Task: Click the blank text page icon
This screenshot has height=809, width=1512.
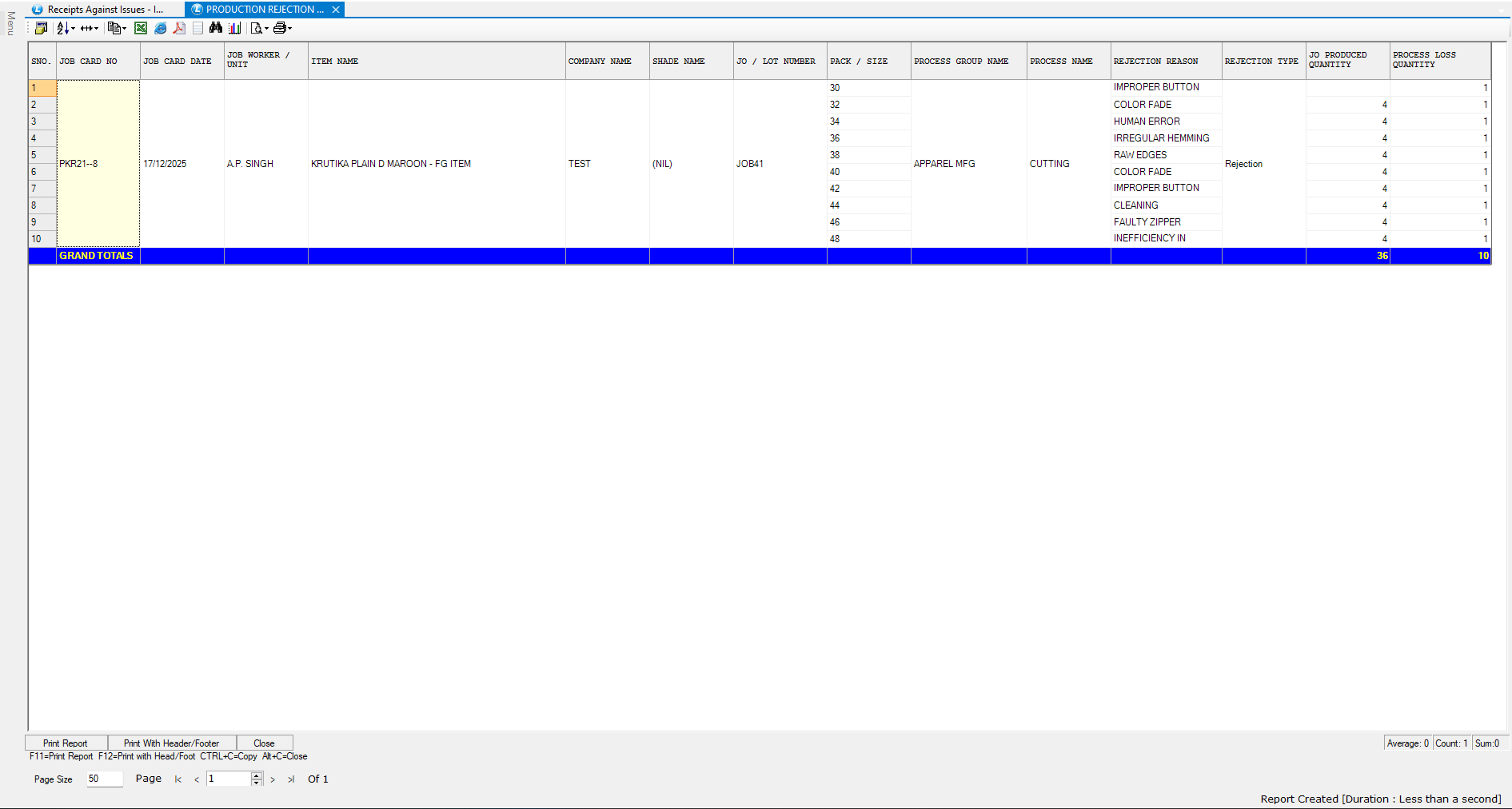Action: pos(197,28)
